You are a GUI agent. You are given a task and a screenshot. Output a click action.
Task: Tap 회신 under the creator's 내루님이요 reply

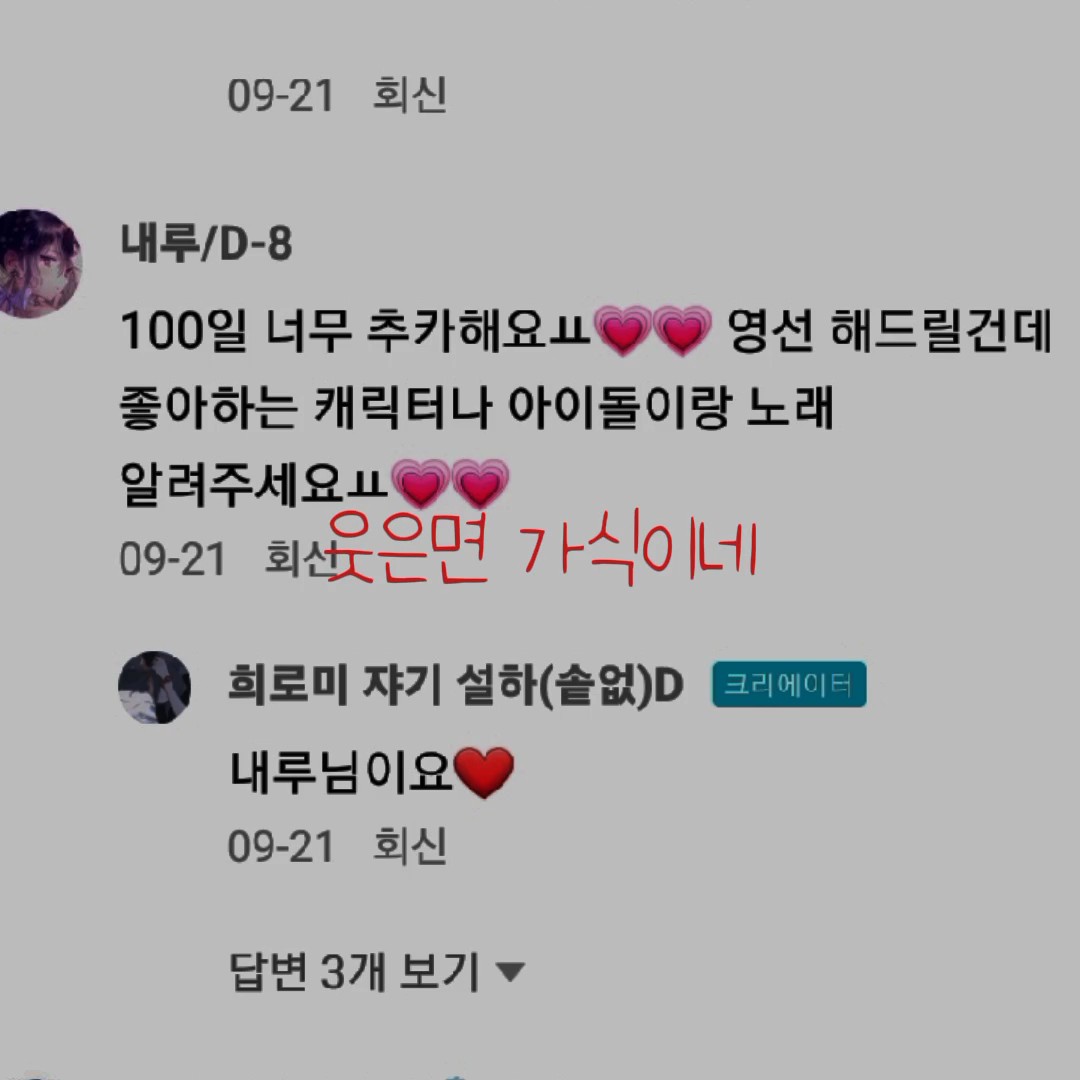(410, 845)
